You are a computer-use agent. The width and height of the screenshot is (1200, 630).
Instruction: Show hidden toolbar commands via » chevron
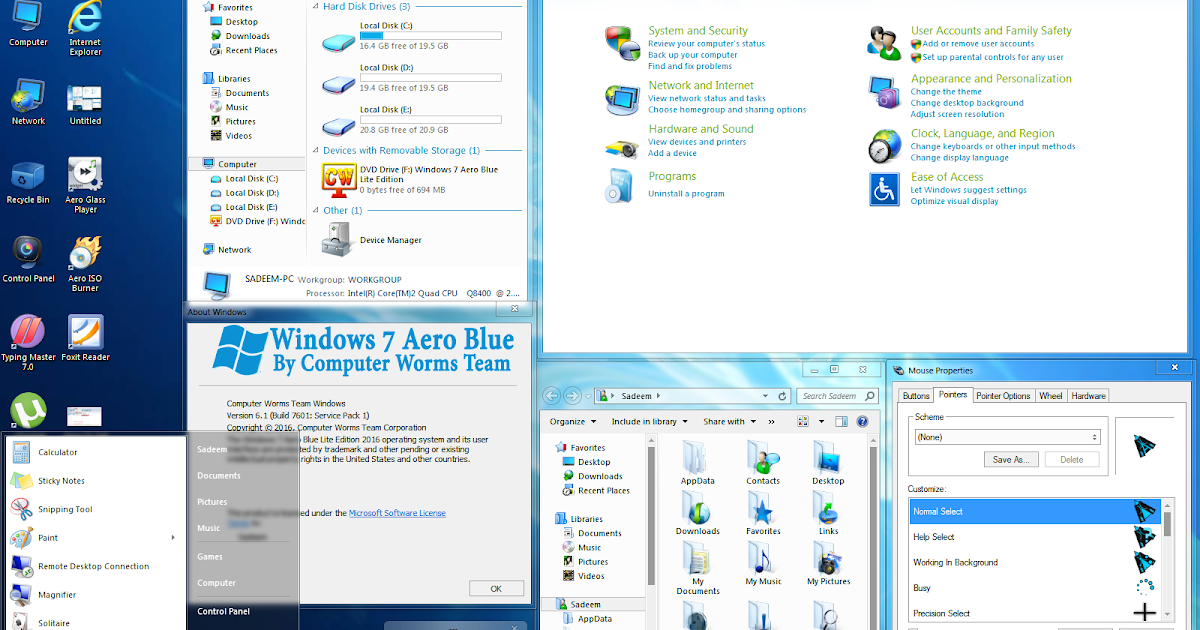tap(772, 422)
